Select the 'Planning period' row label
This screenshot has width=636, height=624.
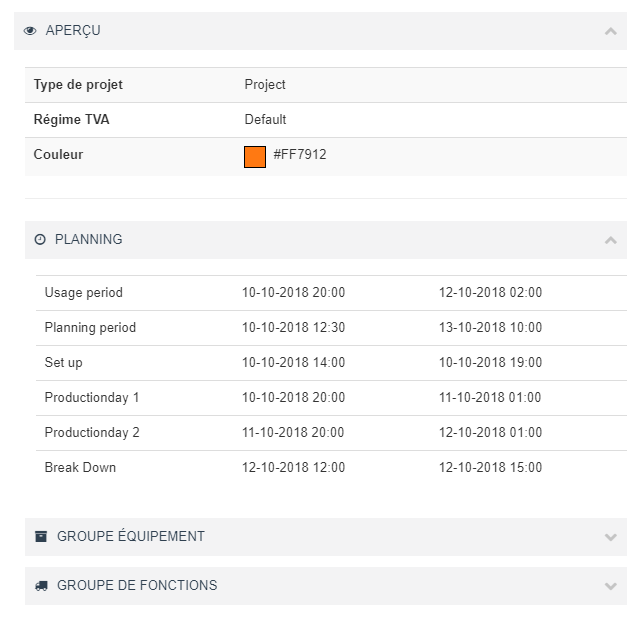point(90,328)
